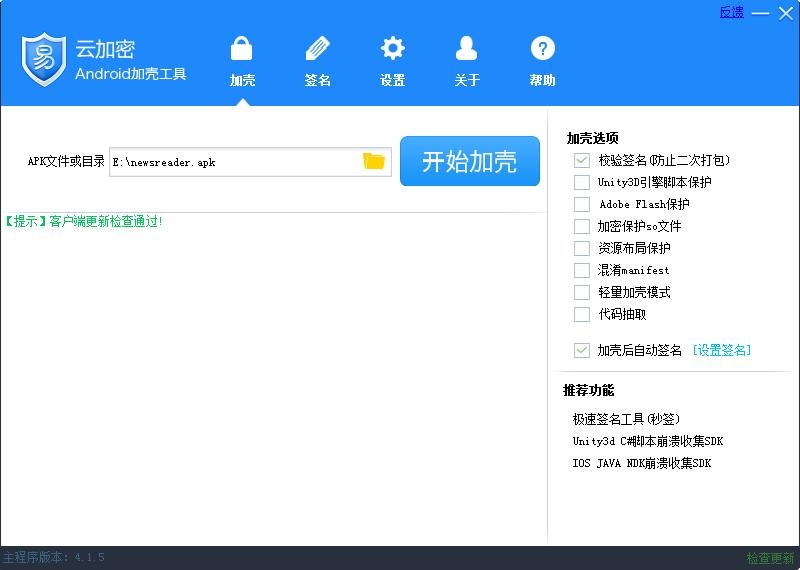Open the 关于 person tab

coord(467,60)
